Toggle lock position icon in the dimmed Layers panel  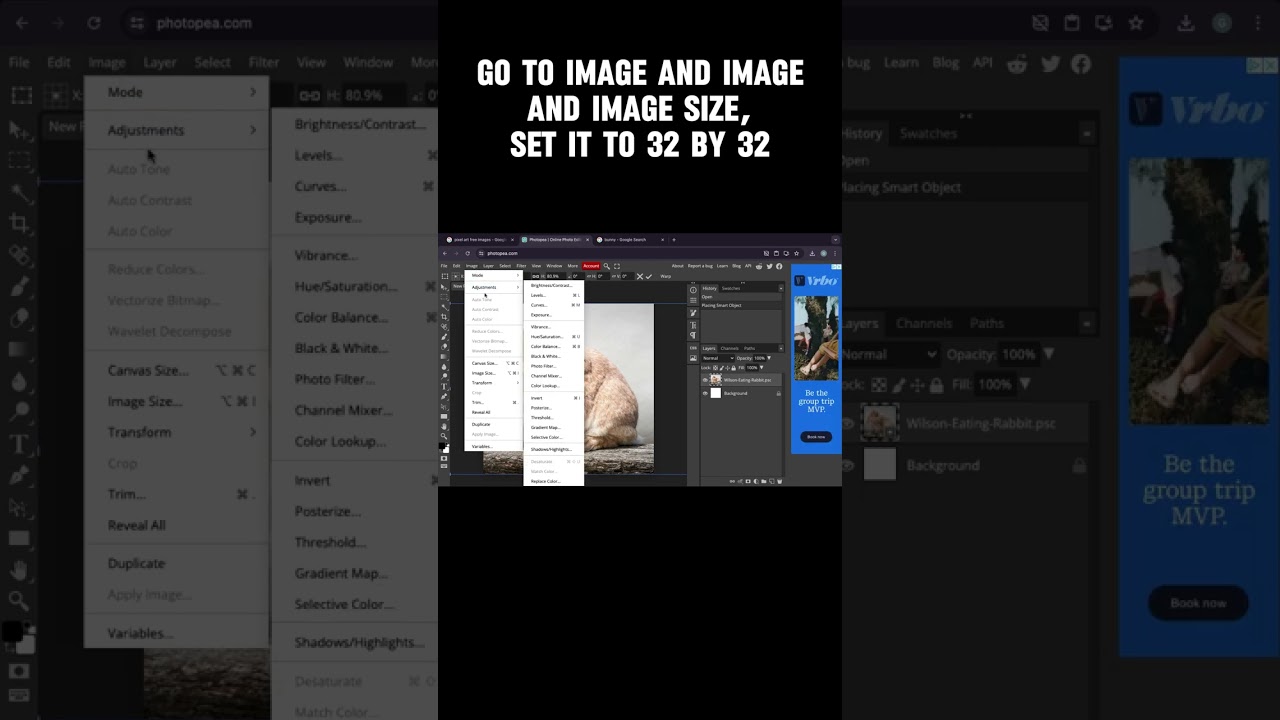pos(919,385)
